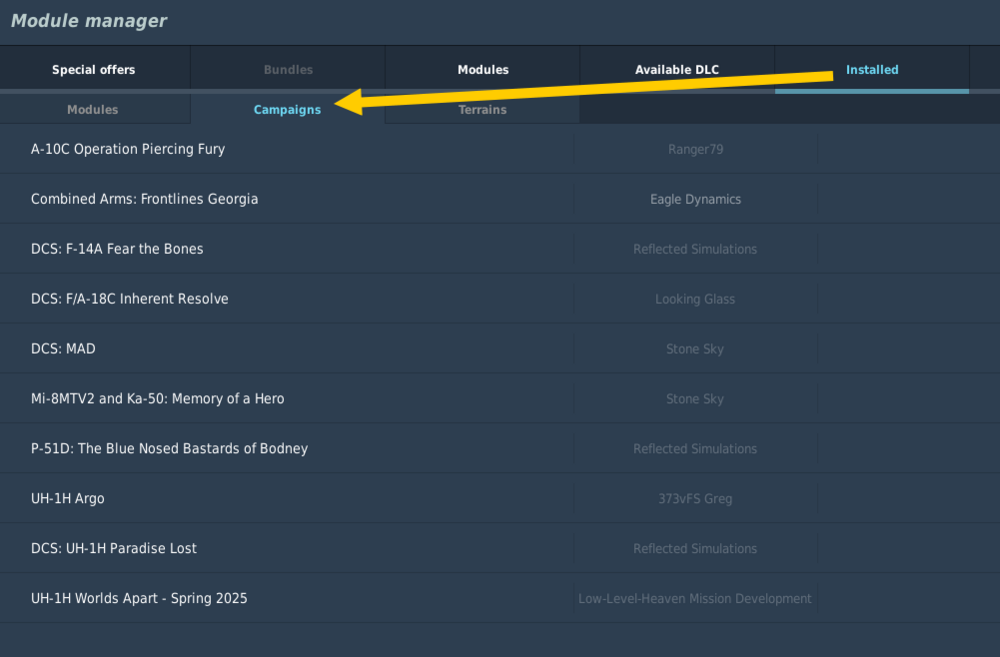Click the Eagle Dynamics developer label
Screen dimensions: 1000x657
coord(695,199)
